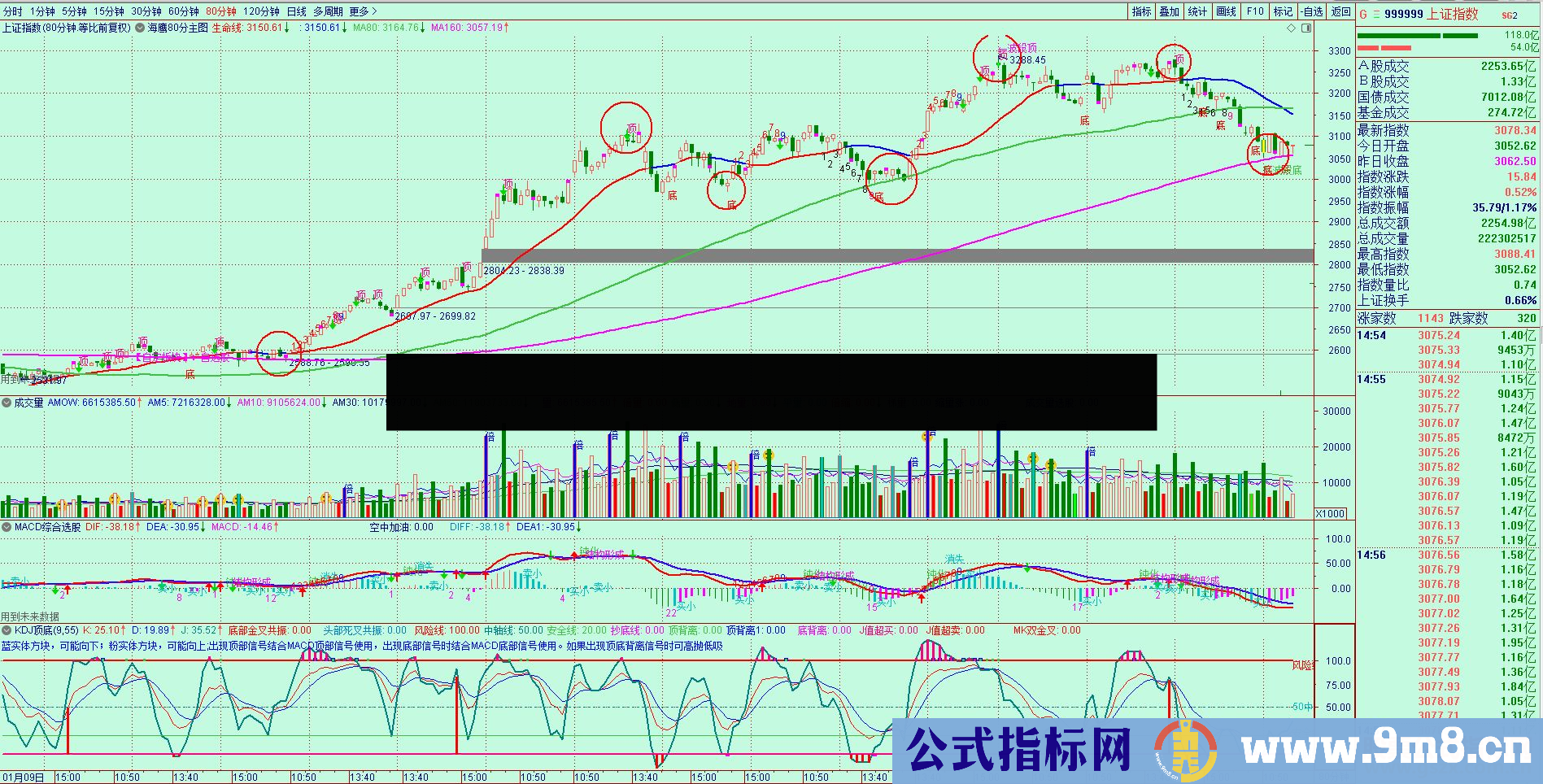1543x784 pixels.
Task: Click the SG2 badge in quote header
Action: click(1510, 15)
